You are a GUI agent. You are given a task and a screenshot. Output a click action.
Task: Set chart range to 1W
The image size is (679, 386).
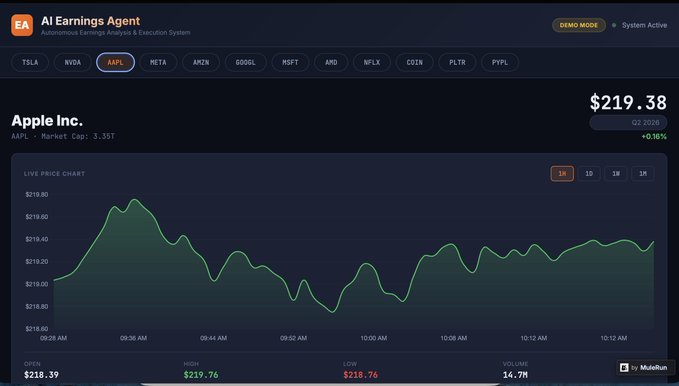pyautogui.click(x=616, y=174)
